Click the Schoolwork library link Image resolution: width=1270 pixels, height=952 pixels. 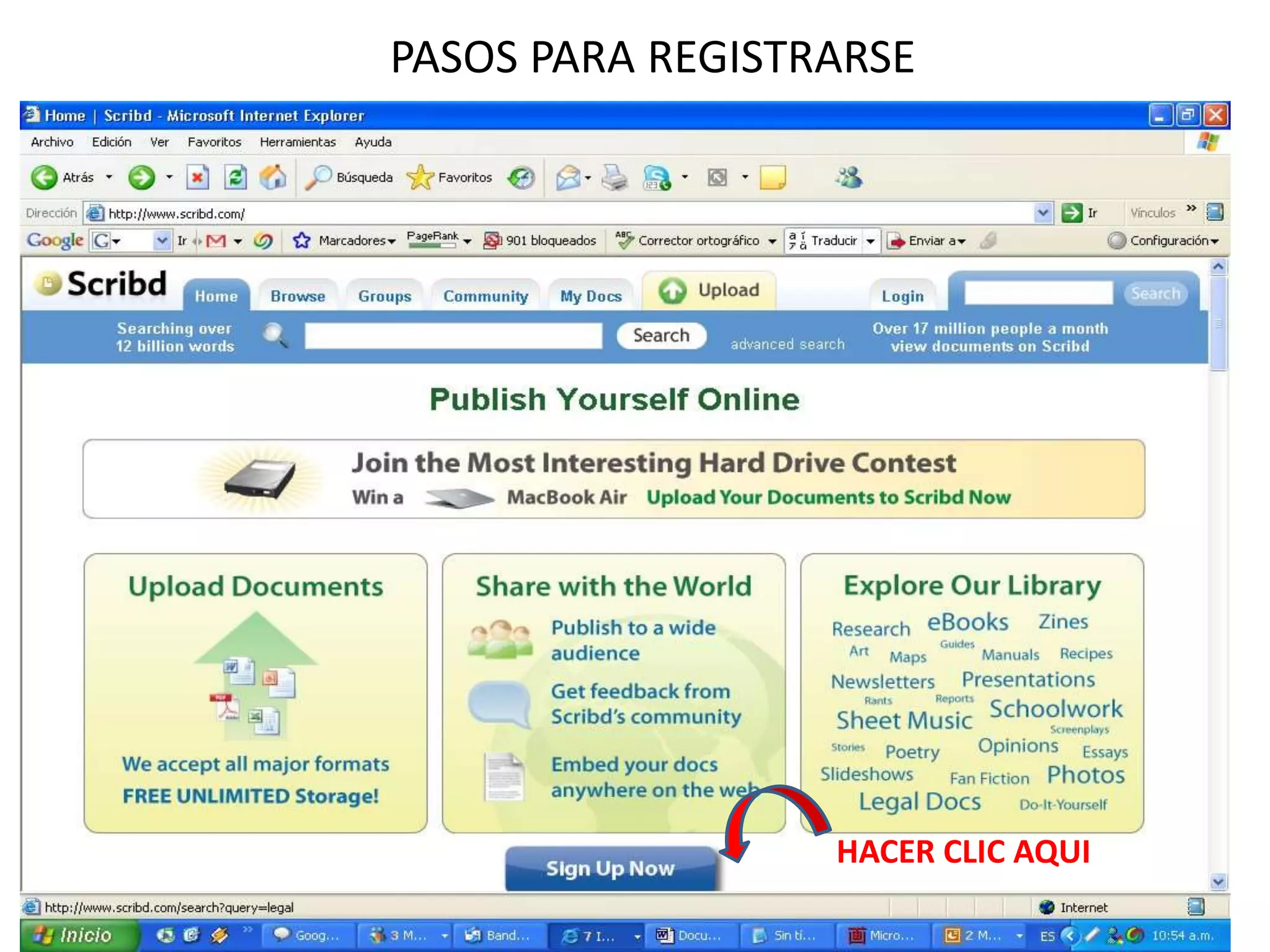(x=1055, y=708)
